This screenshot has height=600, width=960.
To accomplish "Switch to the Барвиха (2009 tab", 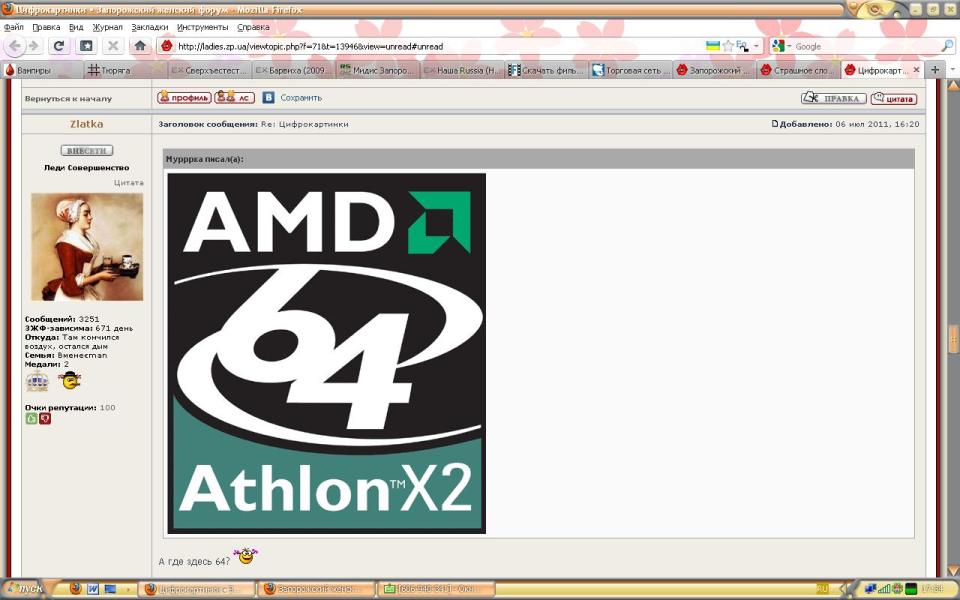I will [293, 70].
